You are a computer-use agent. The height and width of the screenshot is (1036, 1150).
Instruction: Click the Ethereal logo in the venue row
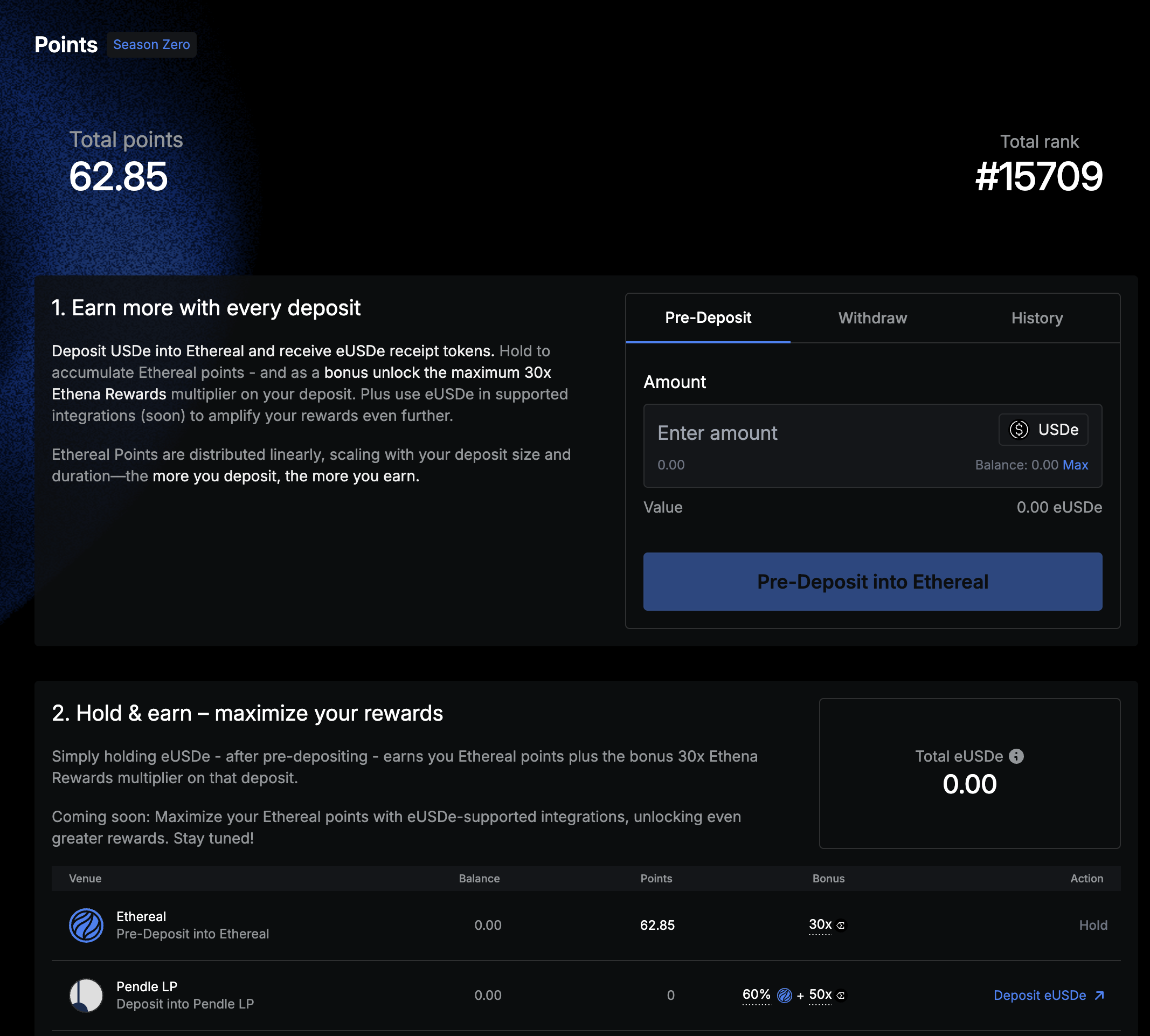click(86, 925)
